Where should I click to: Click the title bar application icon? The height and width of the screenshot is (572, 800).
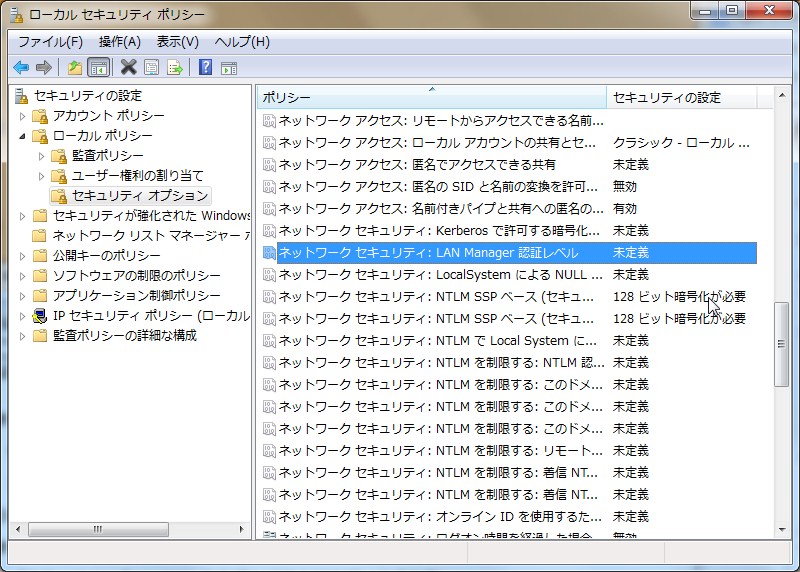pyautogui.click(x=16, y=14)
